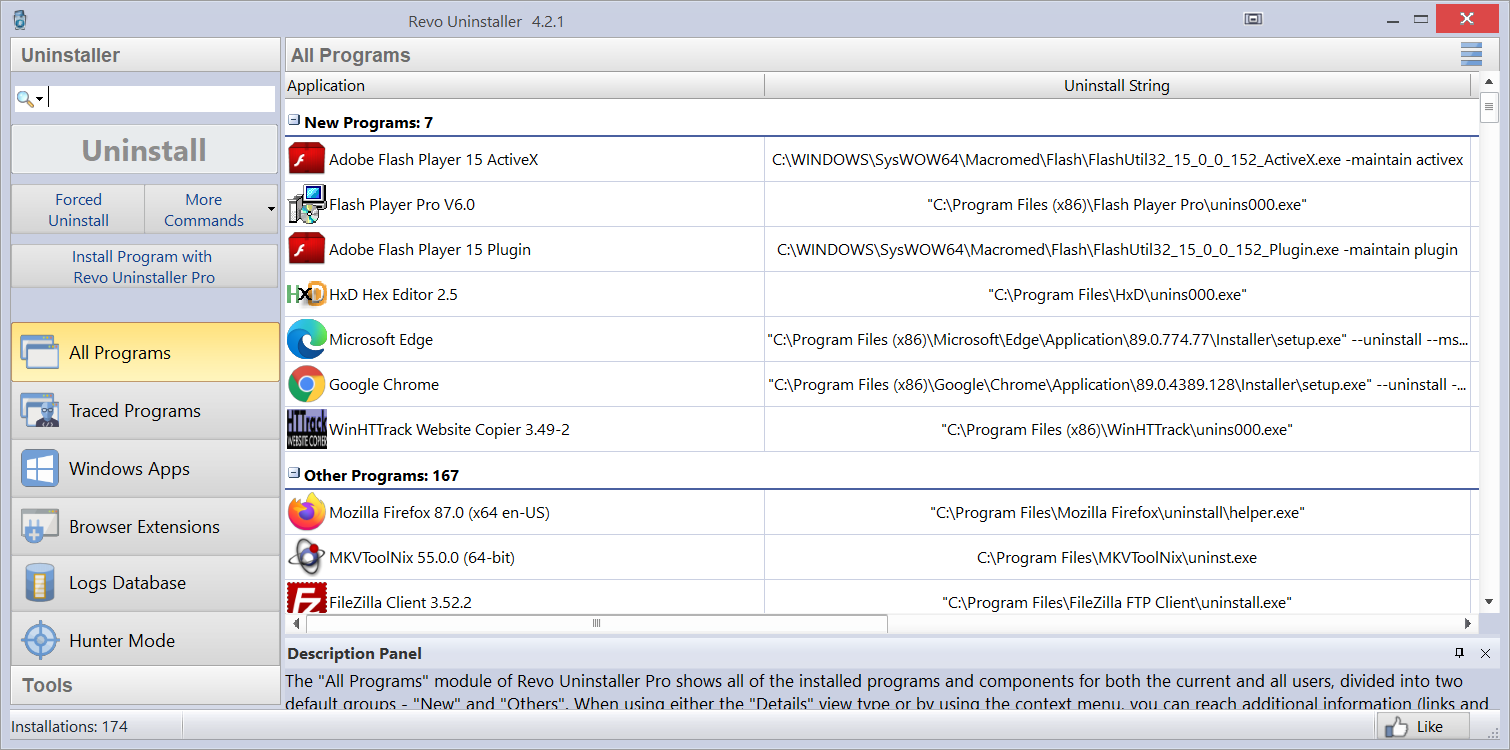This screenshot has width=1510, height=750.
Task: Click the Forced Uninstall button
Action: (x=78, y=210)
